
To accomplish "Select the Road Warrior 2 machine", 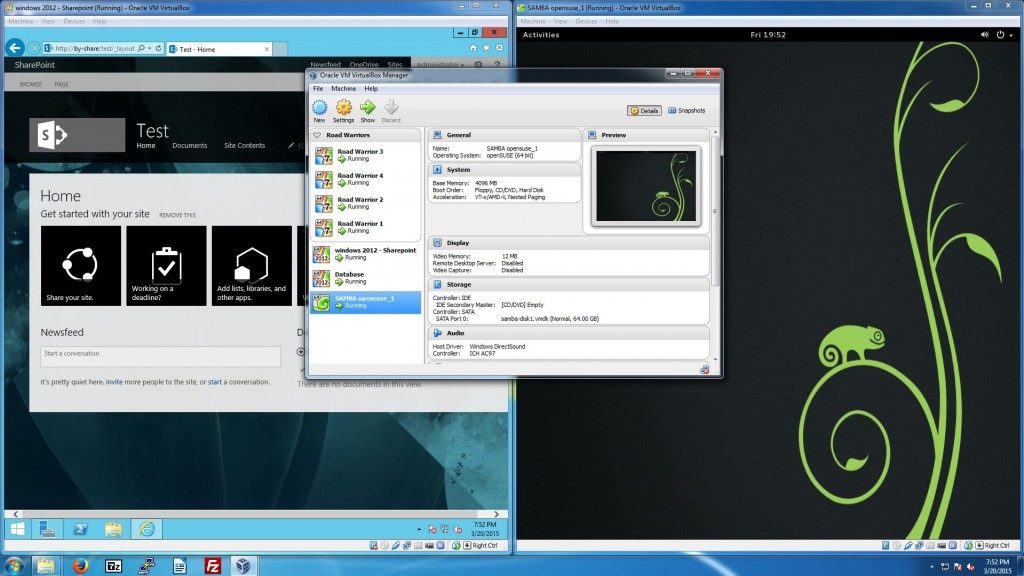I will coord(366,203).
